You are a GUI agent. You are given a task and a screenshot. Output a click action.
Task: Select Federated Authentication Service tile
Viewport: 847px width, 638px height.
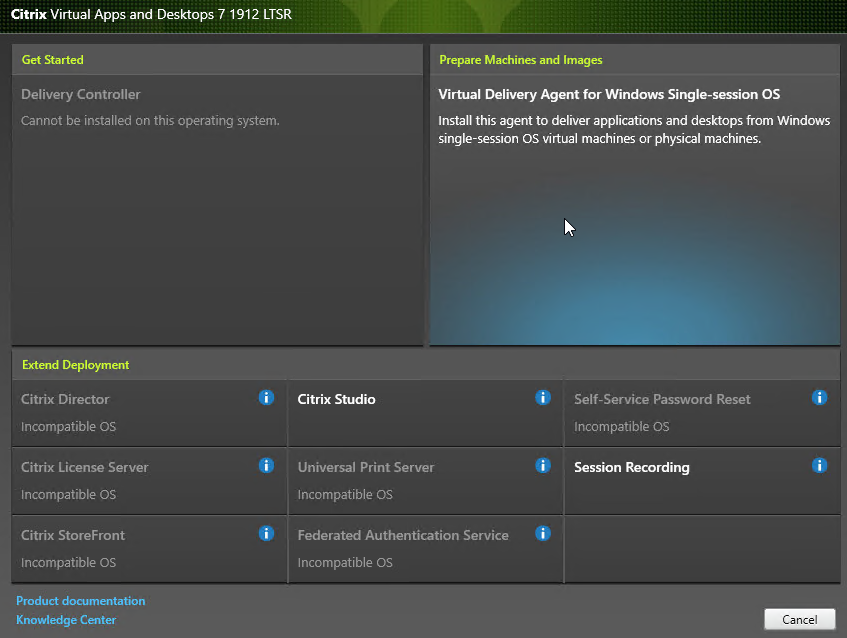400,548
